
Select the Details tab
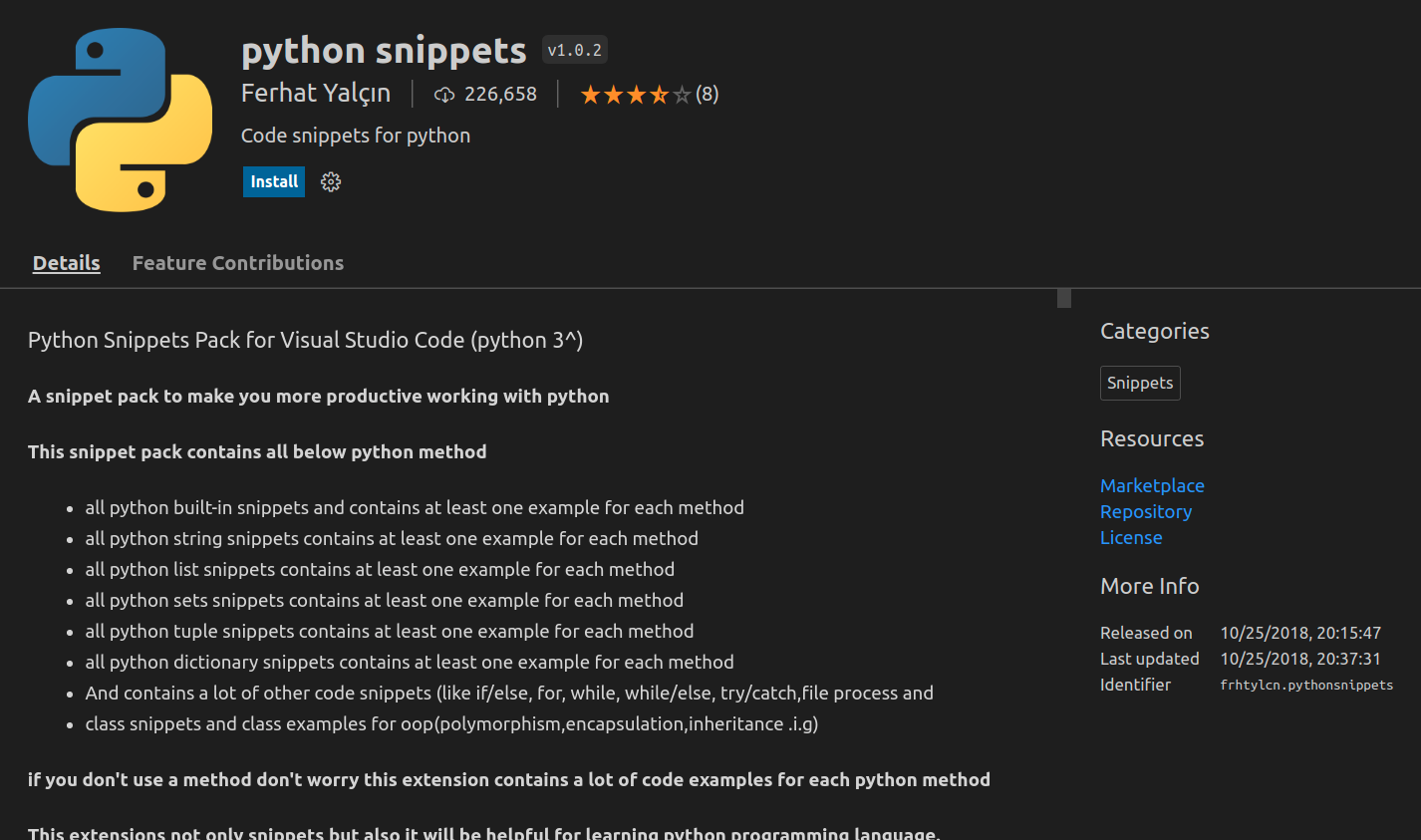pos(66,263)
